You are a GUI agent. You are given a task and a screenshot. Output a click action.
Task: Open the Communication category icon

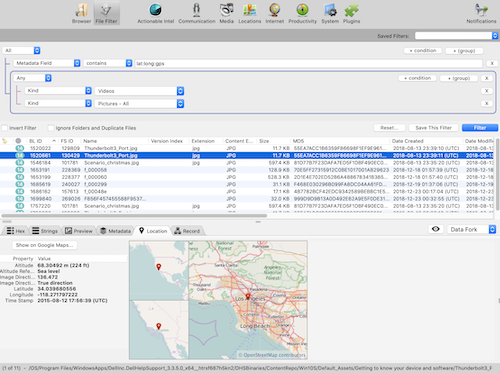point(197,13)
